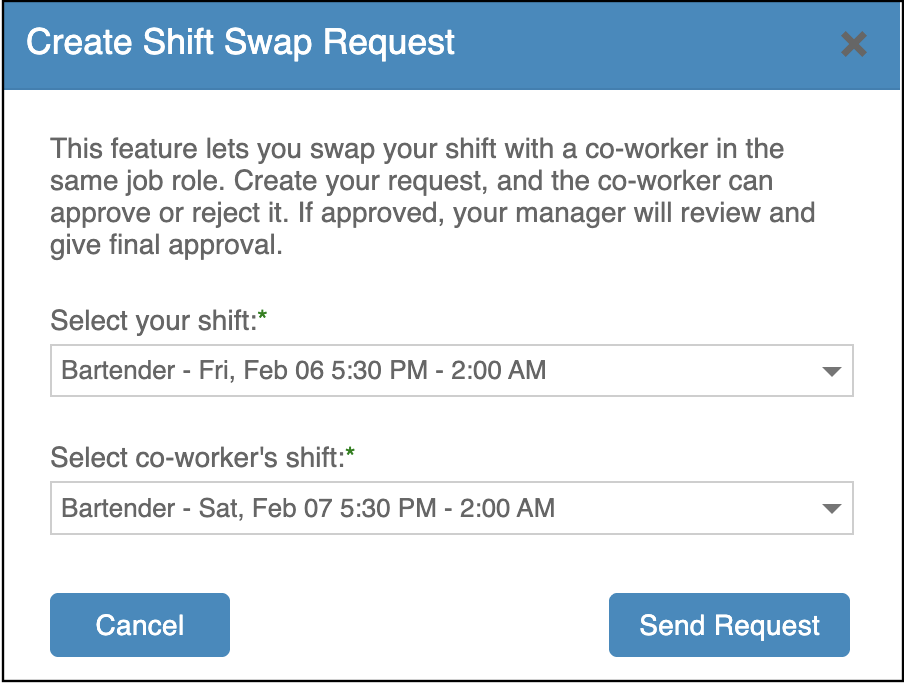The height and width of the screenshot is (684, 904).
Task: Click the "Create Shift Swap Request" title text
Action: (x=240, y=43)
